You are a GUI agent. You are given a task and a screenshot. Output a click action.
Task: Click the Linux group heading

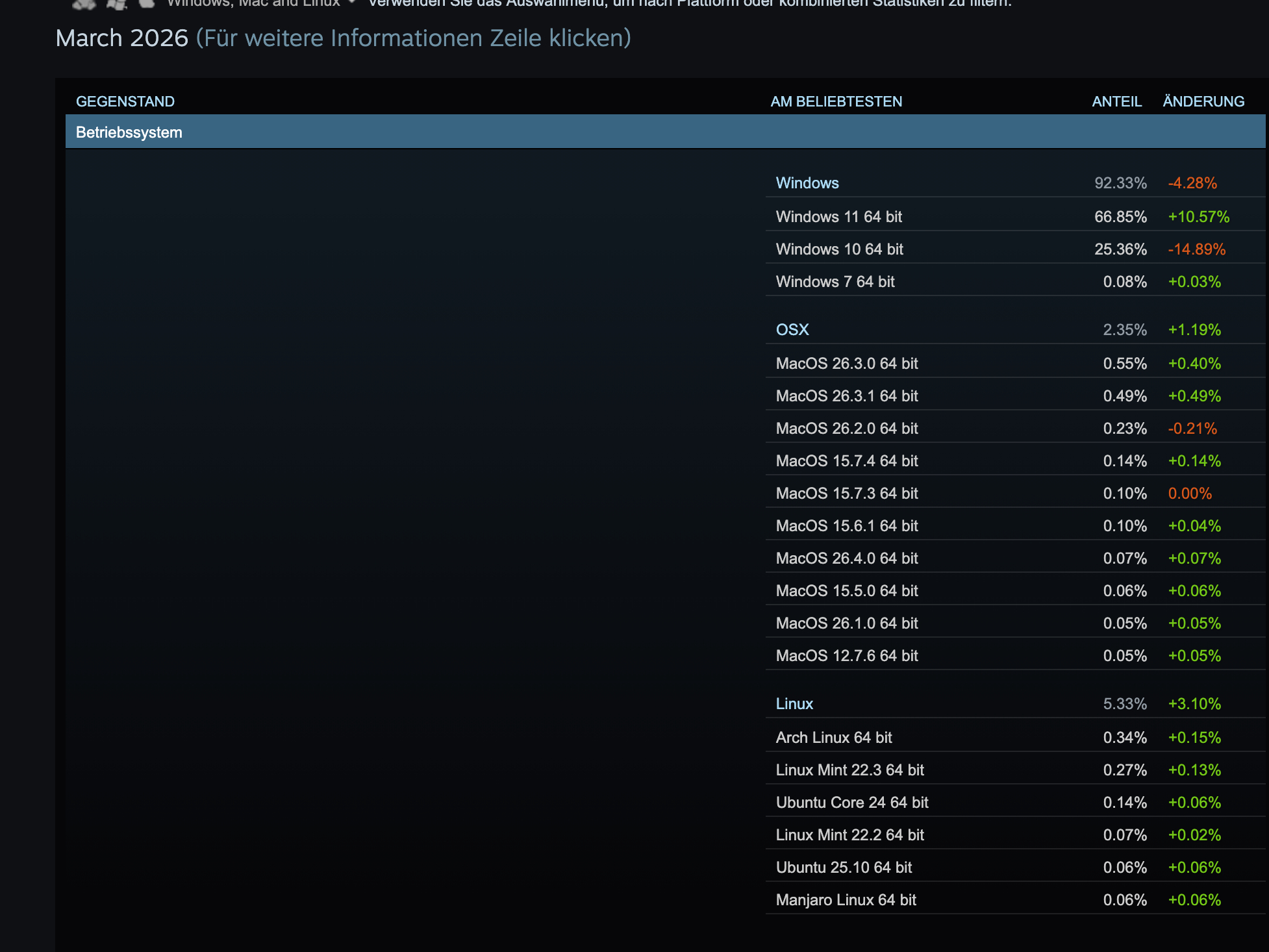794,704
